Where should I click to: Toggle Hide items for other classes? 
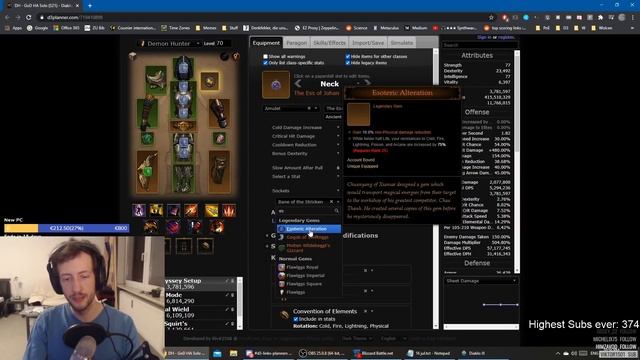tap(348, 56)
